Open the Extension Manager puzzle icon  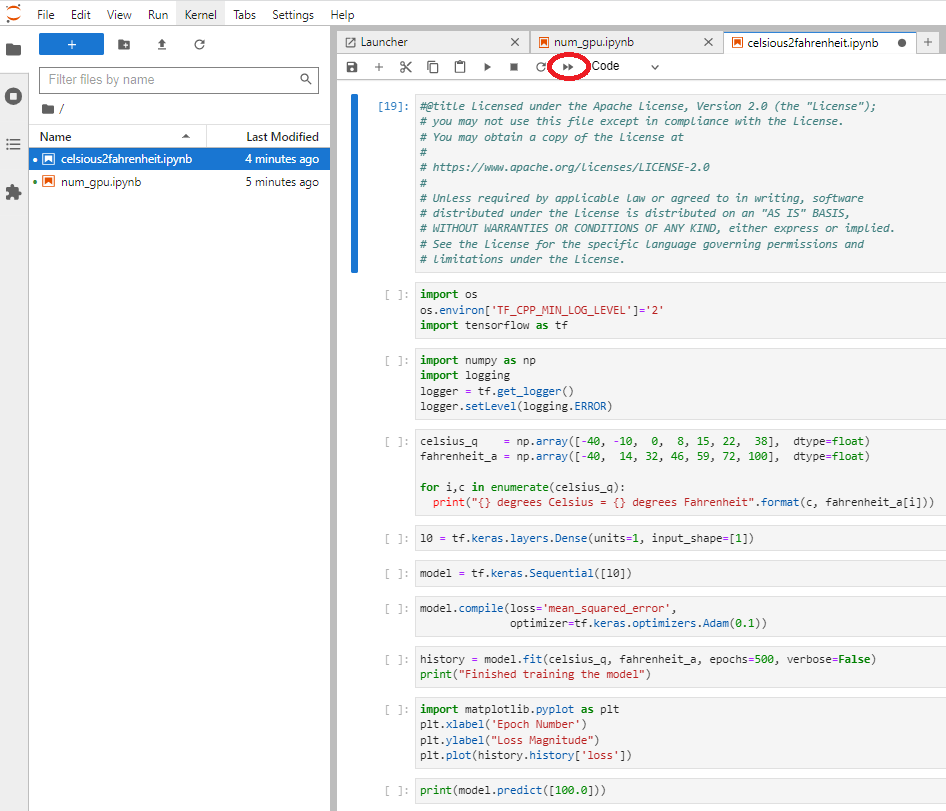(x=13, y=192)
